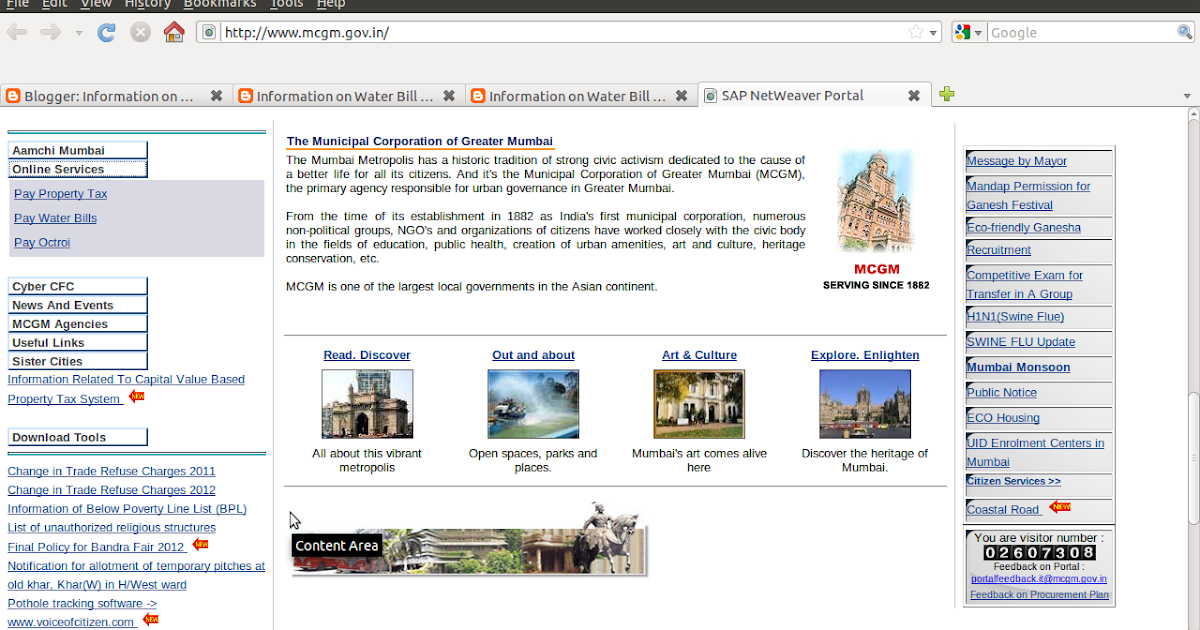Open the View menu
This screenshot has height=630, width=1200.
tap(96, 4)
